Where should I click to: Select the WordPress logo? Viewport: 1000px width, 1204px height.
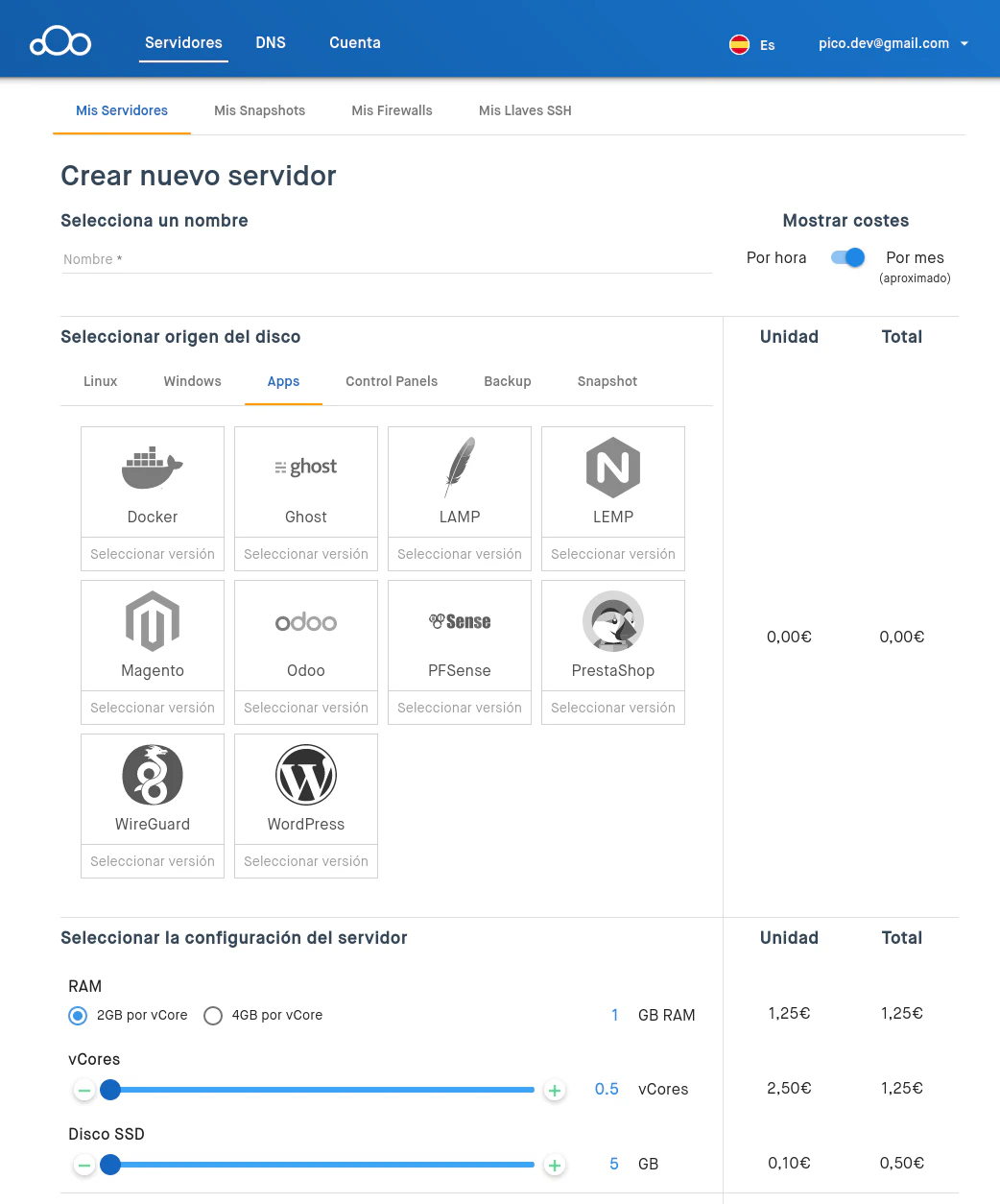point(306,775)
